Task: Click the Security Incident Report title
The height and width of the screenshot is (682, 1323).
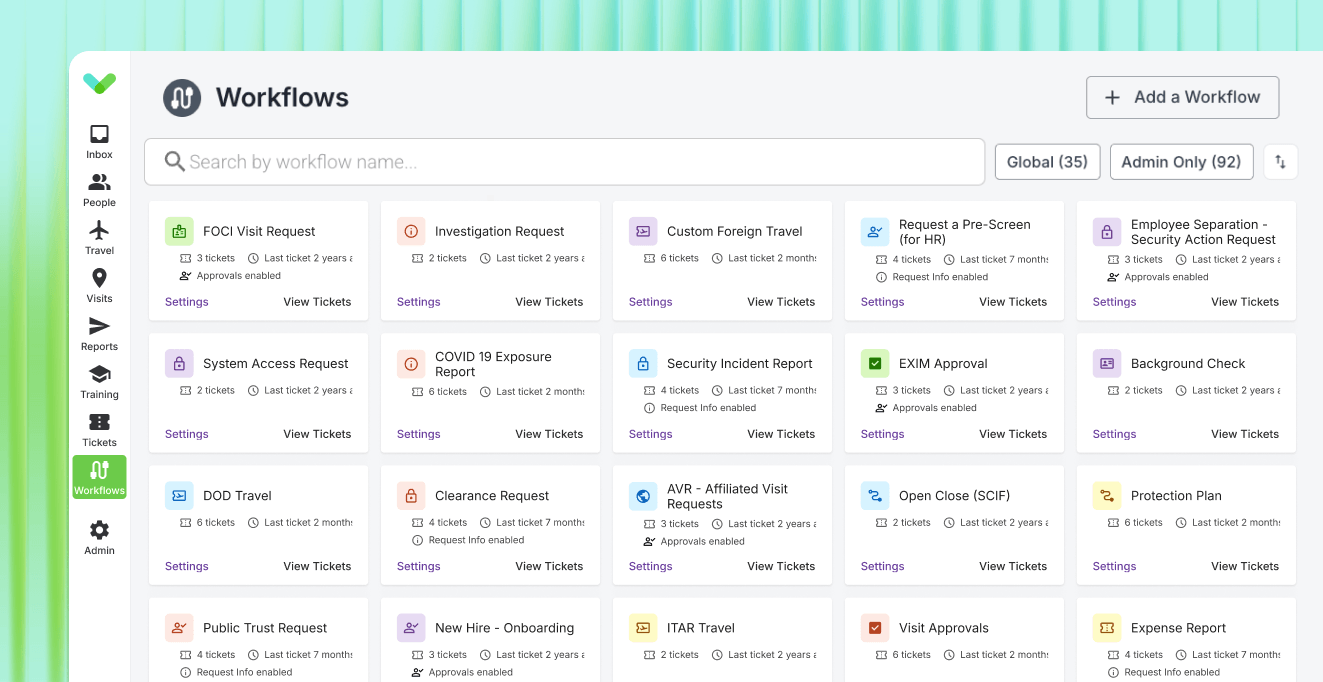Action: (740, 364)
